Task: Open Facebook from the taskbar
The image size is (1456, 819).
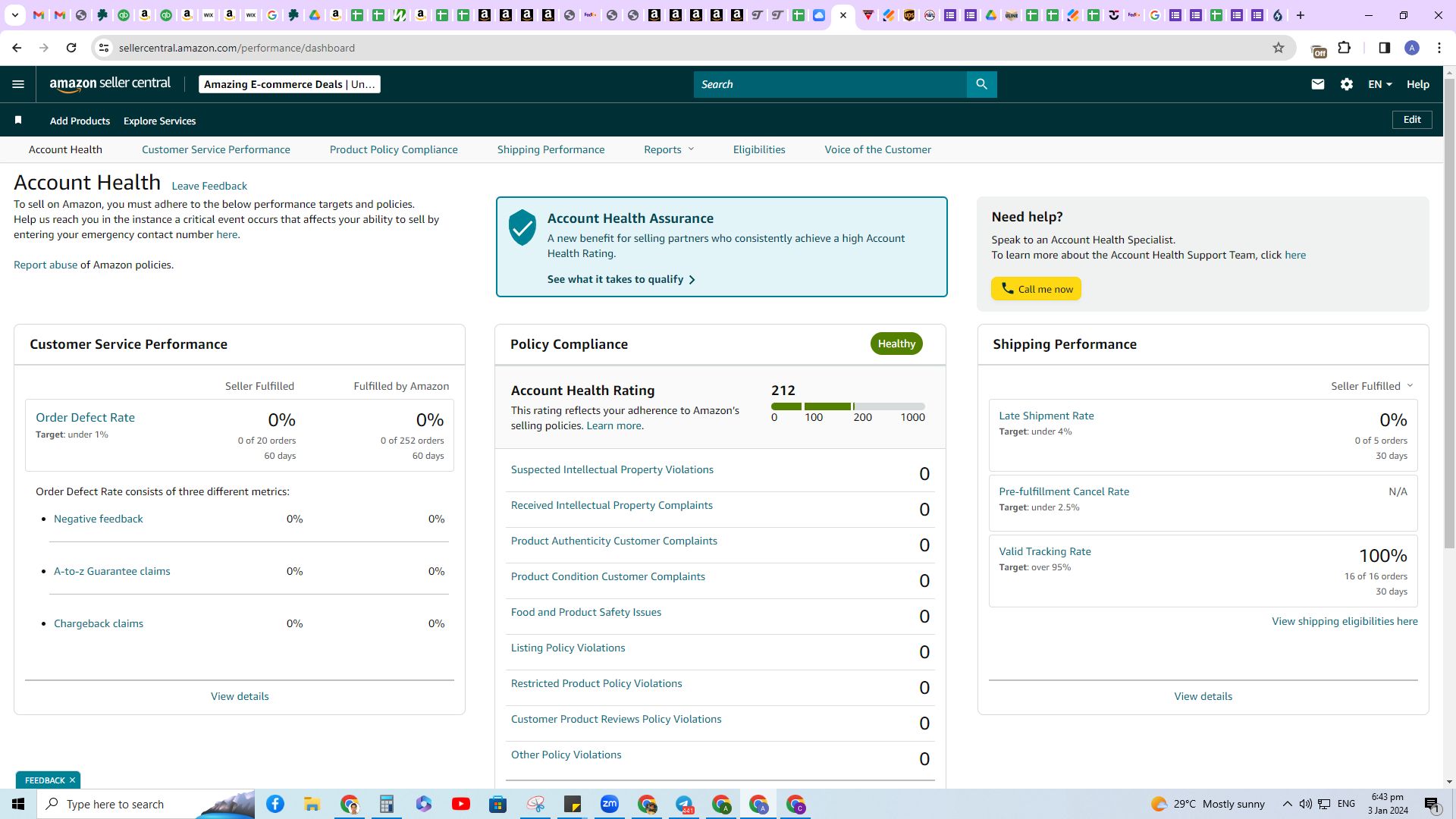Action: pos(275,804)
